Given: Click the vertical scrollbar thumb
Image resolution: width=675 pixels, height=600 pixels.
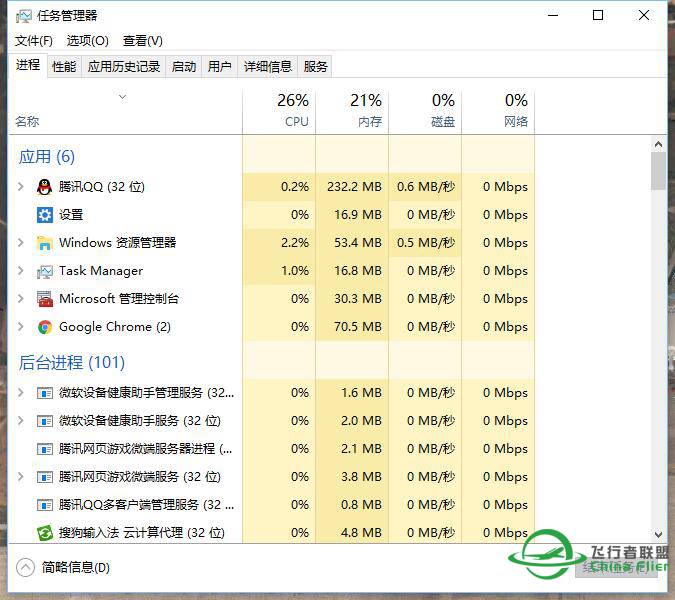Looking at the screenshot, I should 658,171.
